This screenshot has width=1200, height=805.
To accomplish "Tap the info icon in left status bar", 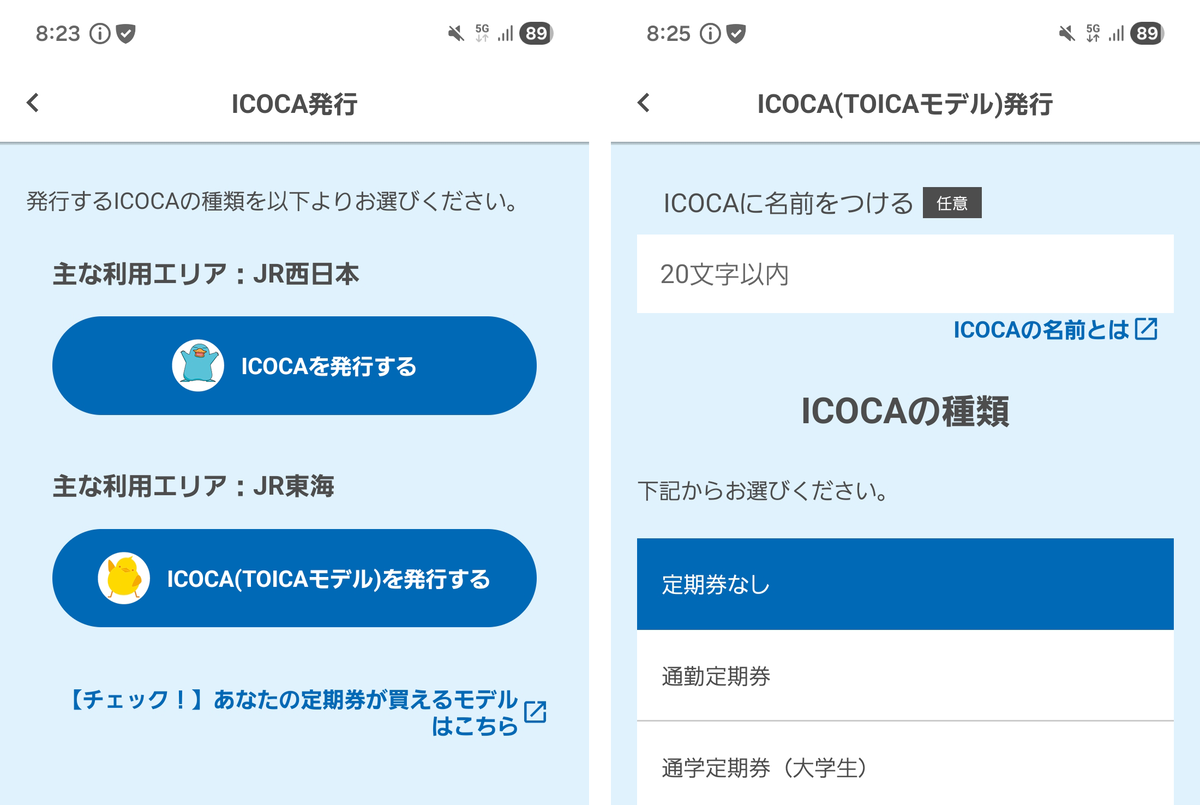I will coord(99,34).
